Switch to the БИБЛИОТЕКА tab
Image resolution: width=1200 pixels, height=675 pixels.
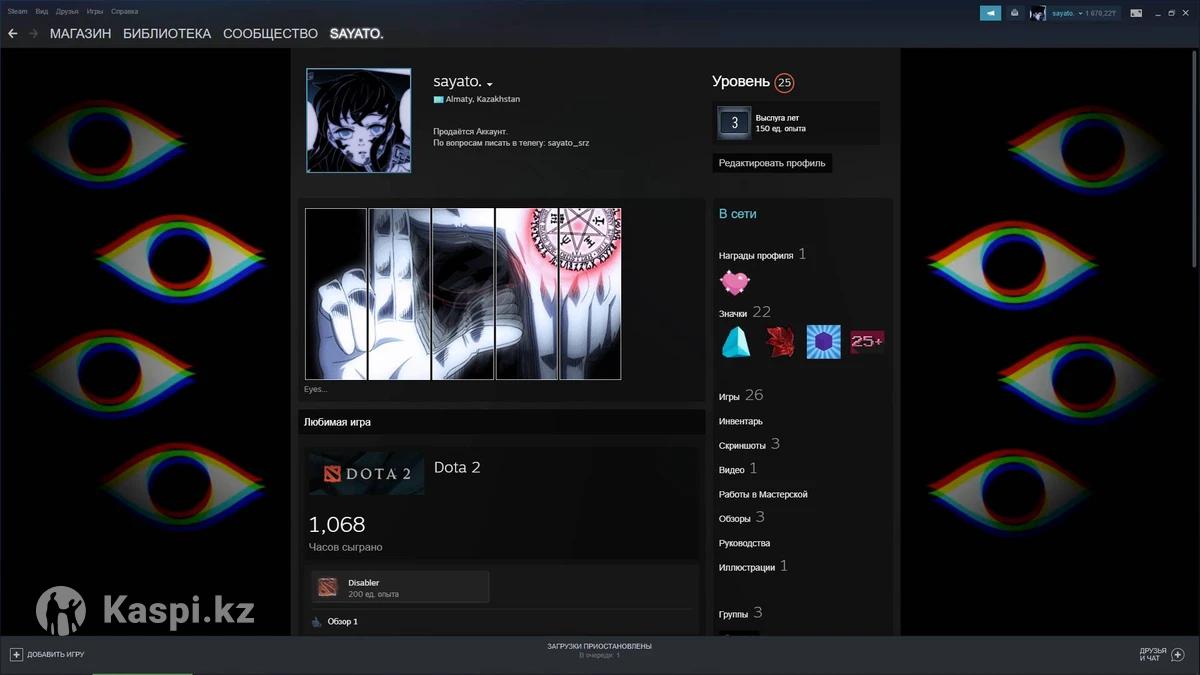167,34
